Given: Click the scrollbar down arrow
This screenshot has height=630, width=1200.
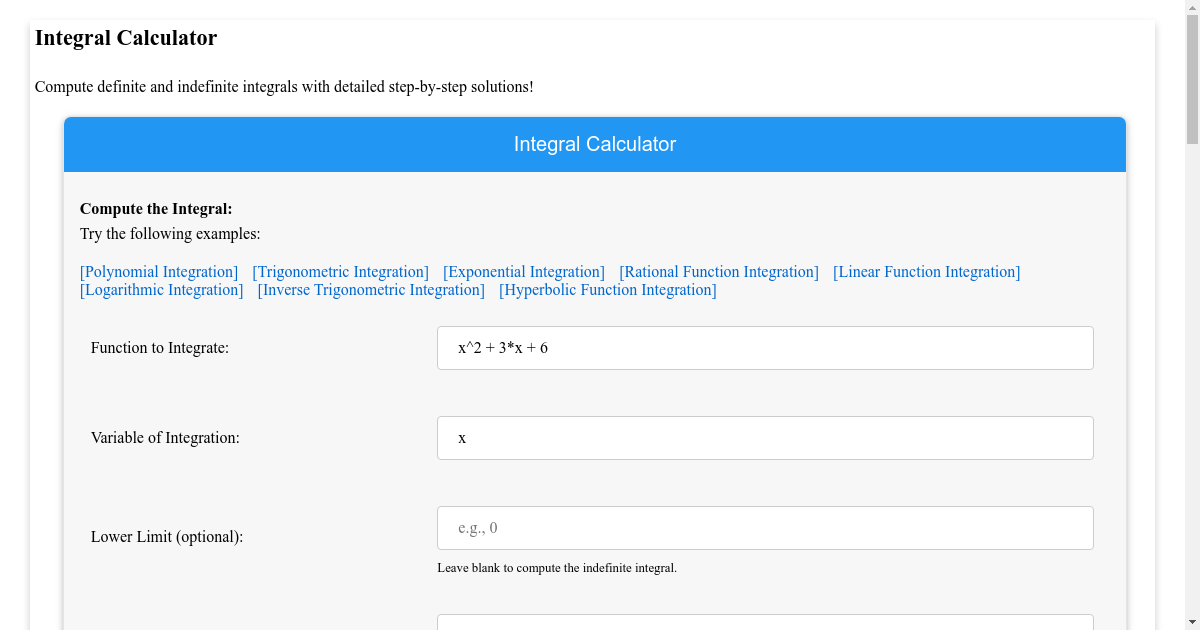Looking at the screenshot, I should [x=1191, y=622].
